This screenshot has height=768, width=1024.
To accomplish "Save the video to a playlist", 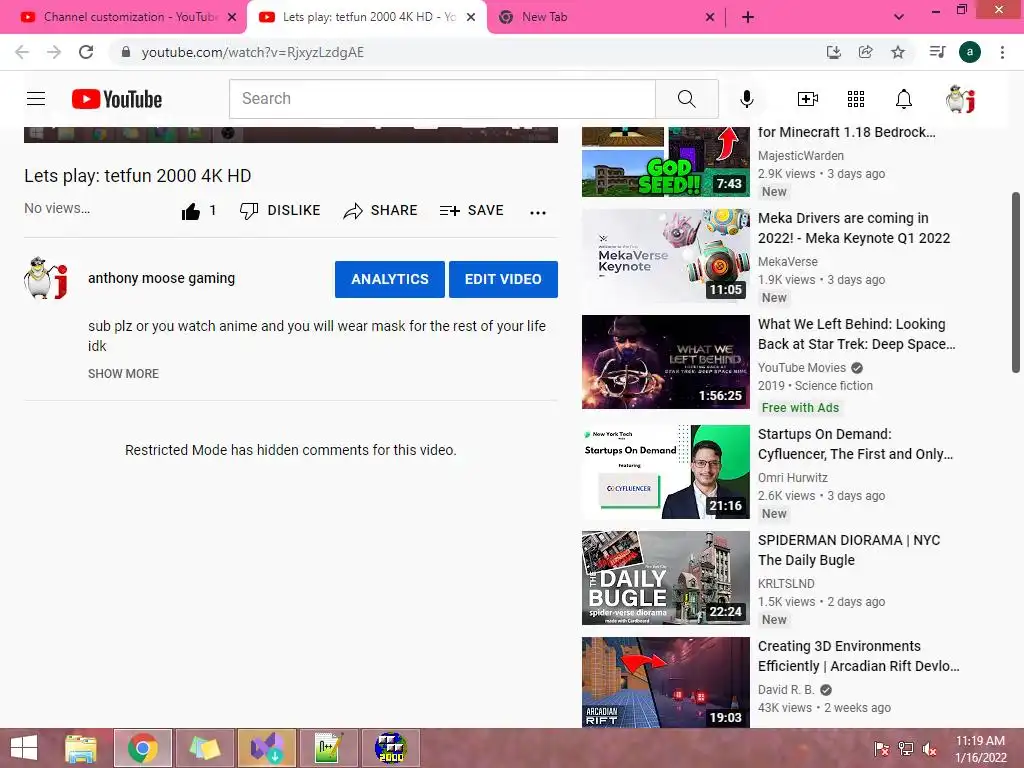I will [x=472, y=210].
